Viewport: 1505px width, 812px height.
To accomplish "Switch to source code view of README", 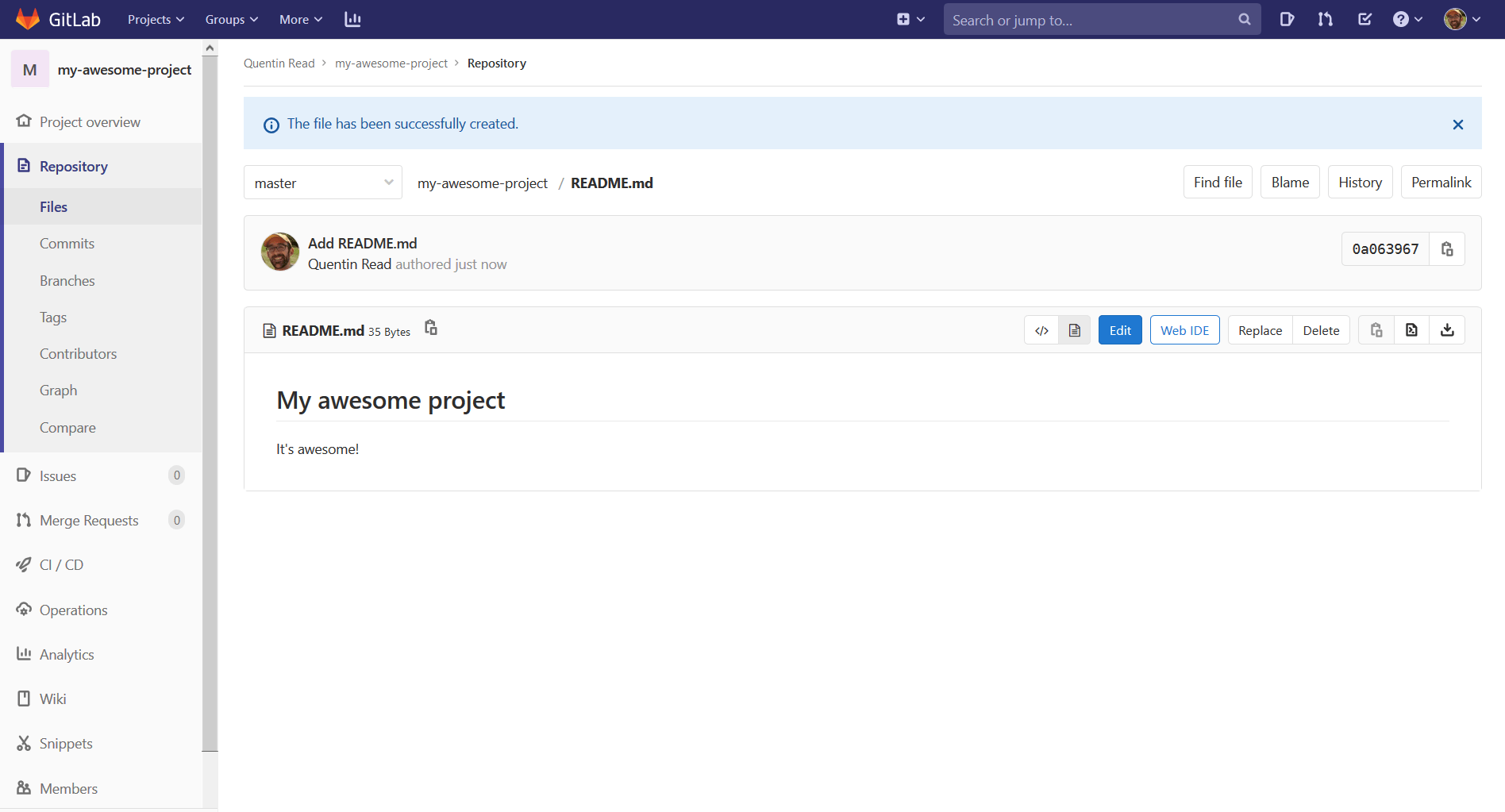I will point(1041,329).
